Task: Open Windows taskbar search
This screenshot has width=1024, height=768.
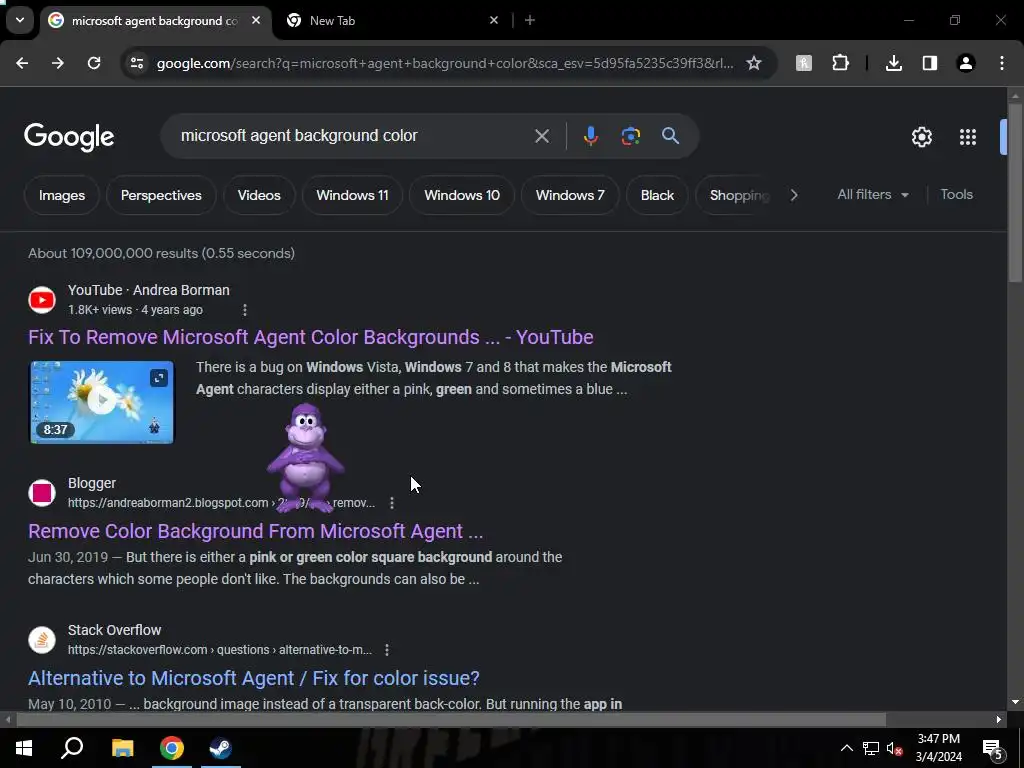Action: pos(72,748)
